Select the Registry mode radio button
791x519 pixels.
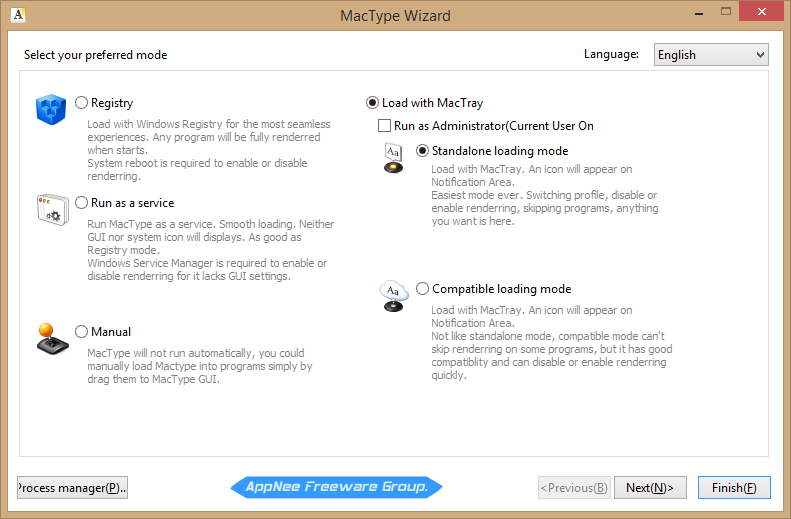coord(81,103)
